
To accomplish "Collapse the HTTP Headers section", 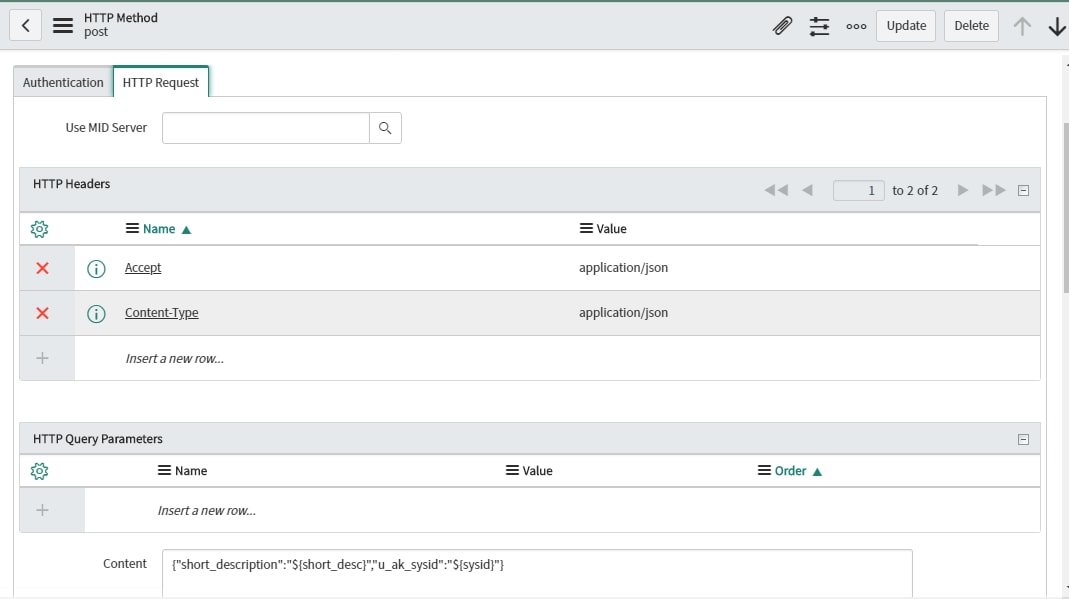I will tap(1023, 189).
